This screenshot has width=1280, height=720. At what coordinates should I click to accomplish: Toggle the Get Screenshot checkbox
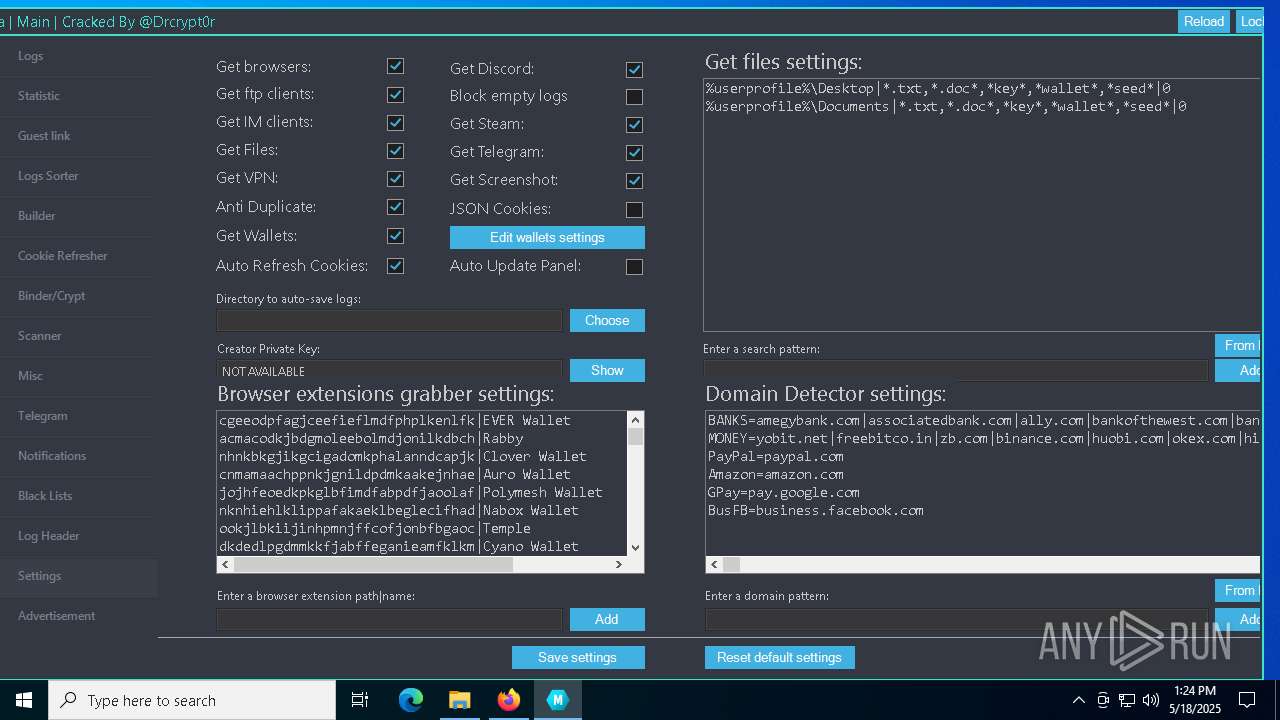point(634,181)
